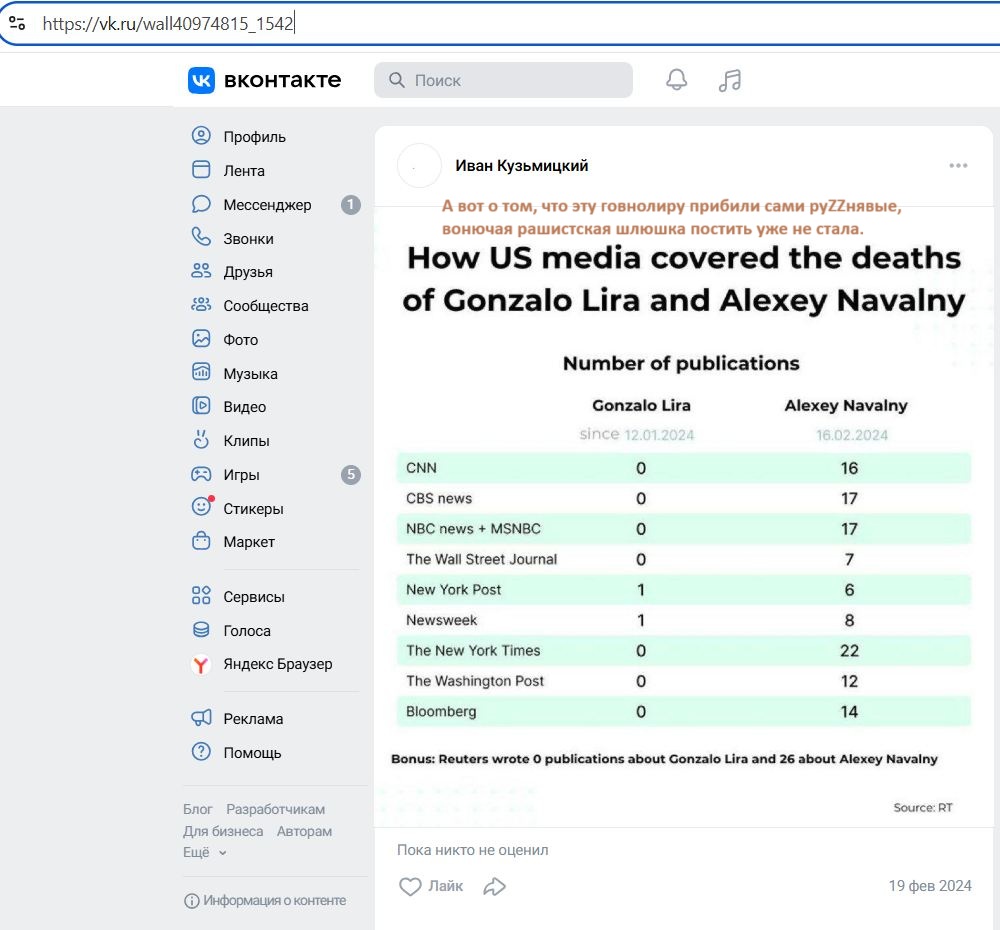Expand the Ещё footer menu

click(205, 852)
